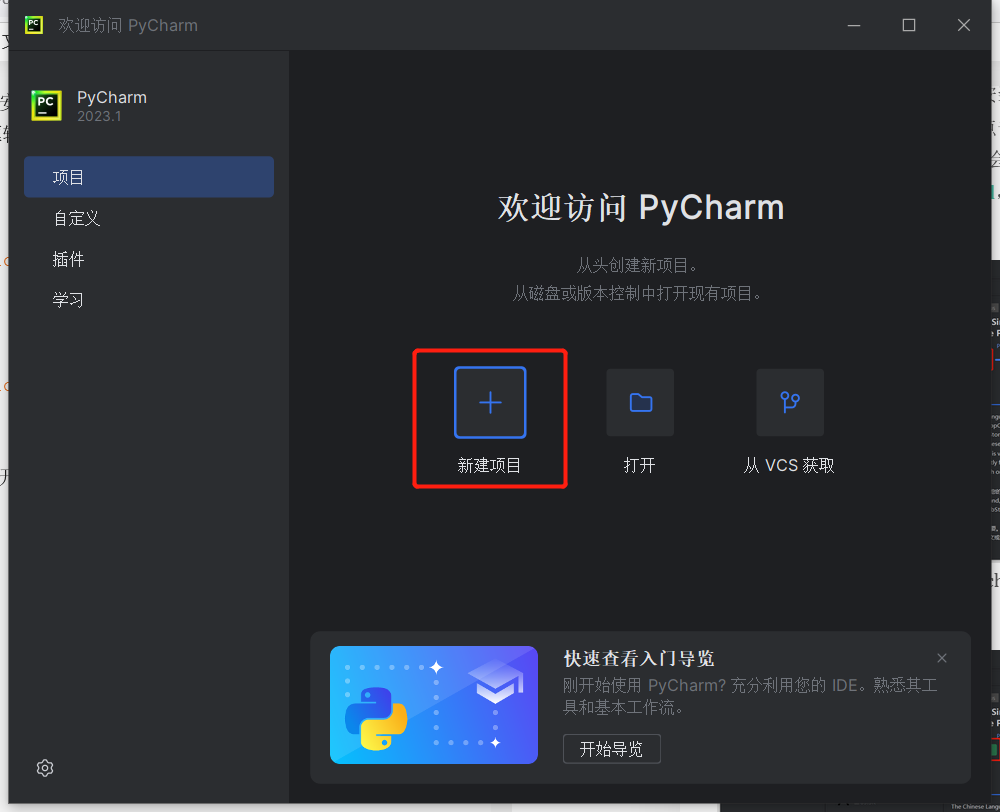The width and height of the screenshot is (1000, 812).
Task: Click the tour thumbnail with Python logo
Action: [x=434, y=705]
